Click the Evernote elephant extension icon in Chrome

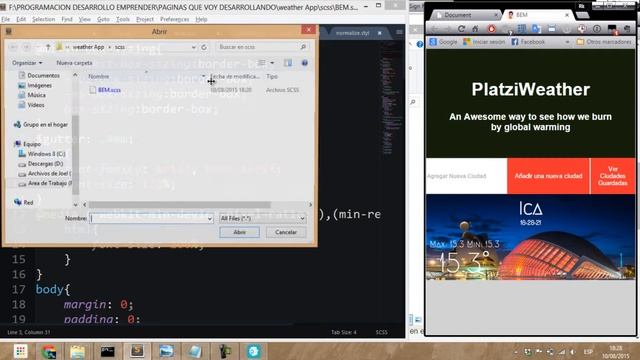click(627, 29)
